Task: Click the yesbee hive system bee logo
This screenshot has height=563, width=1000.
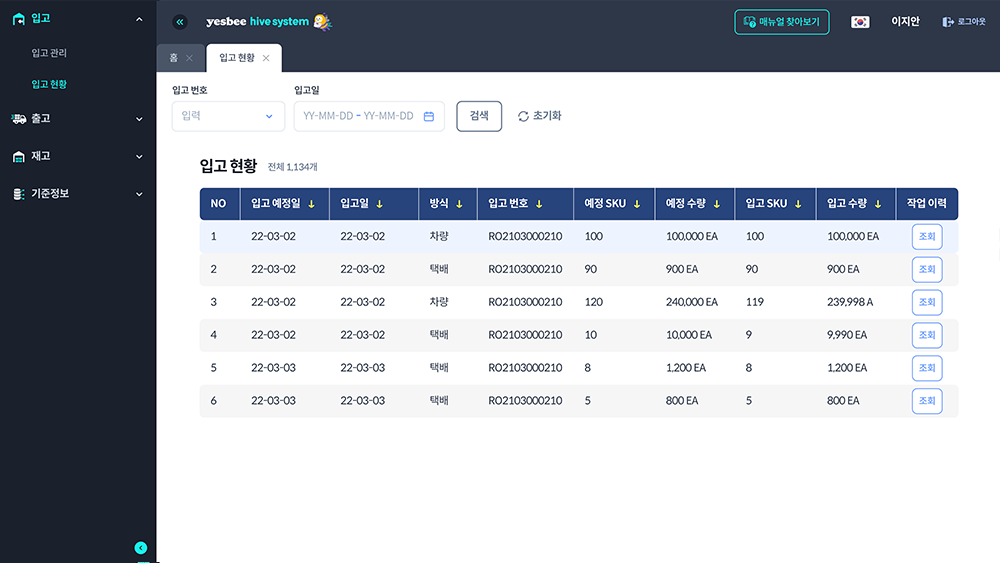Action: tap(323, 22)
